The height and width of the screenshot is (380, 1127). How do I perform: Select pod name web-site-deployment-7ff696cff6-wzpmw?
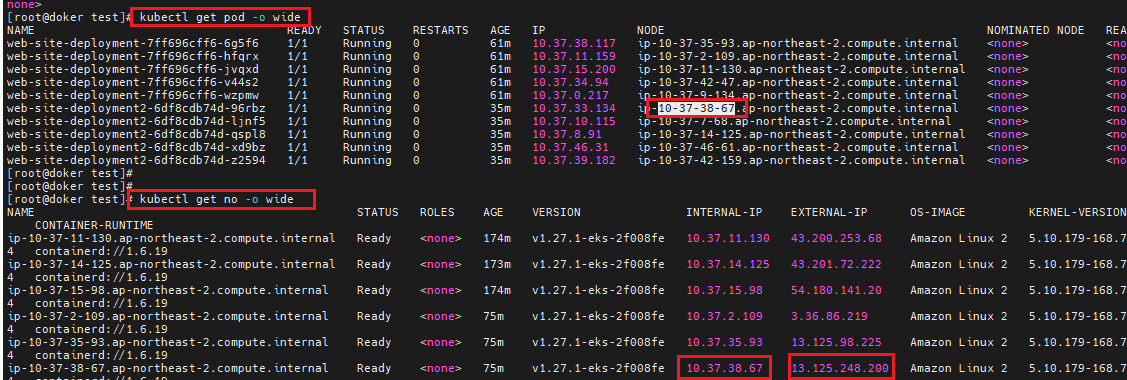(132, 95)
